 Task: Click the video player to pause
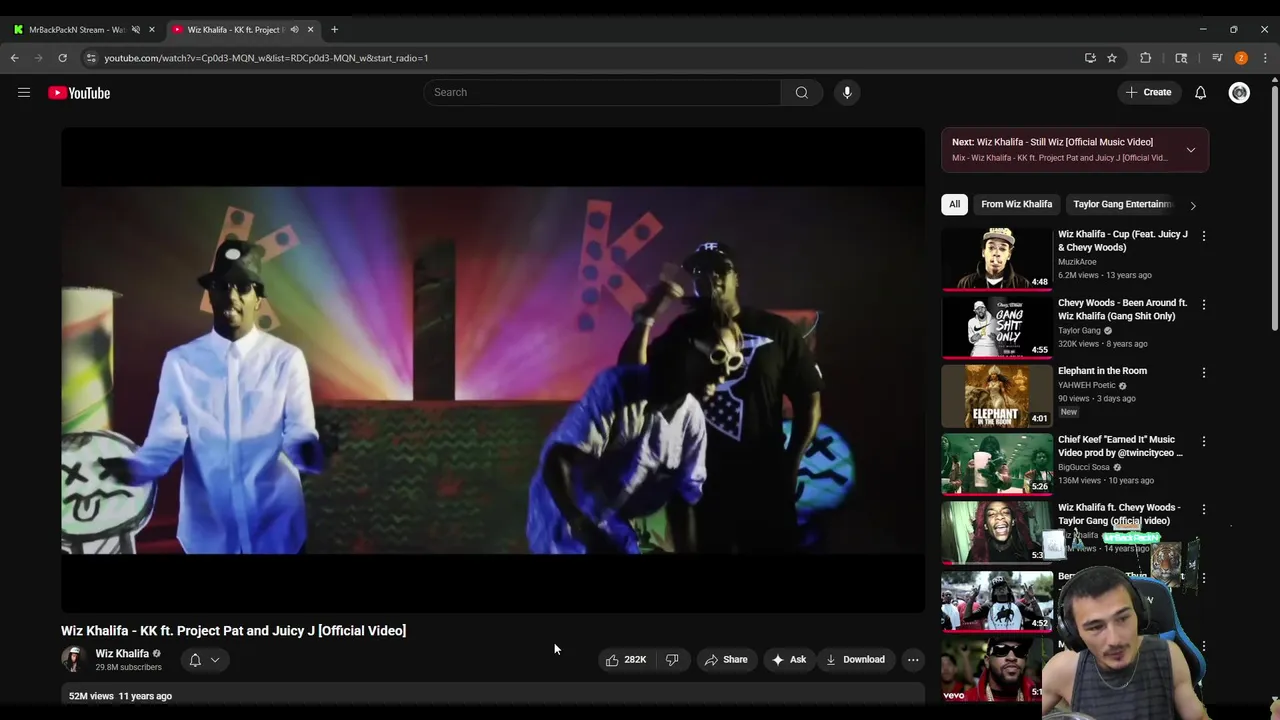tap(493, 370)
